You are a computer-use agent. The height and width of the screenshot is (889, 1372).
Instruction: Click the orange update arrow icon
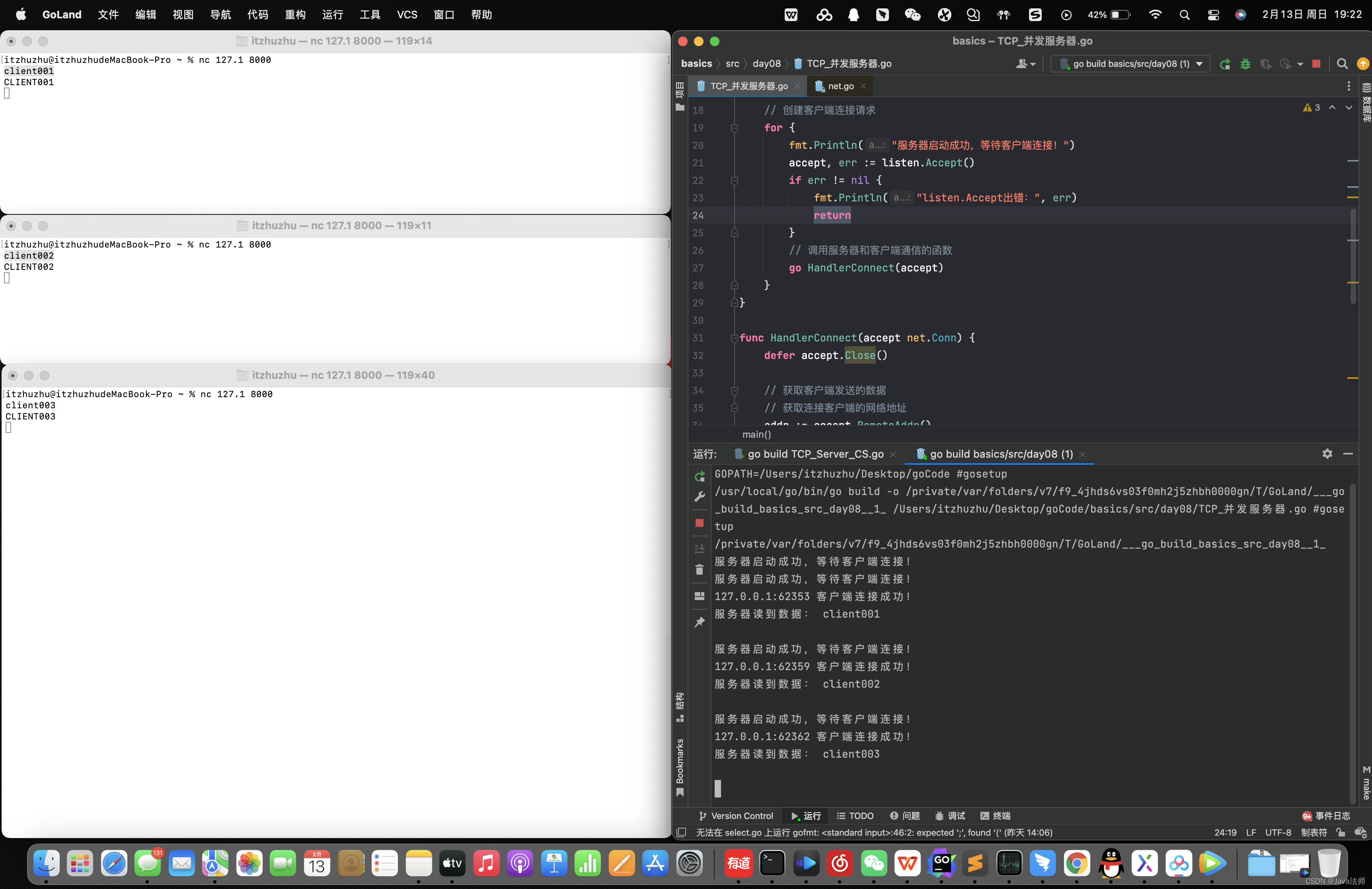pos(1363,64)
